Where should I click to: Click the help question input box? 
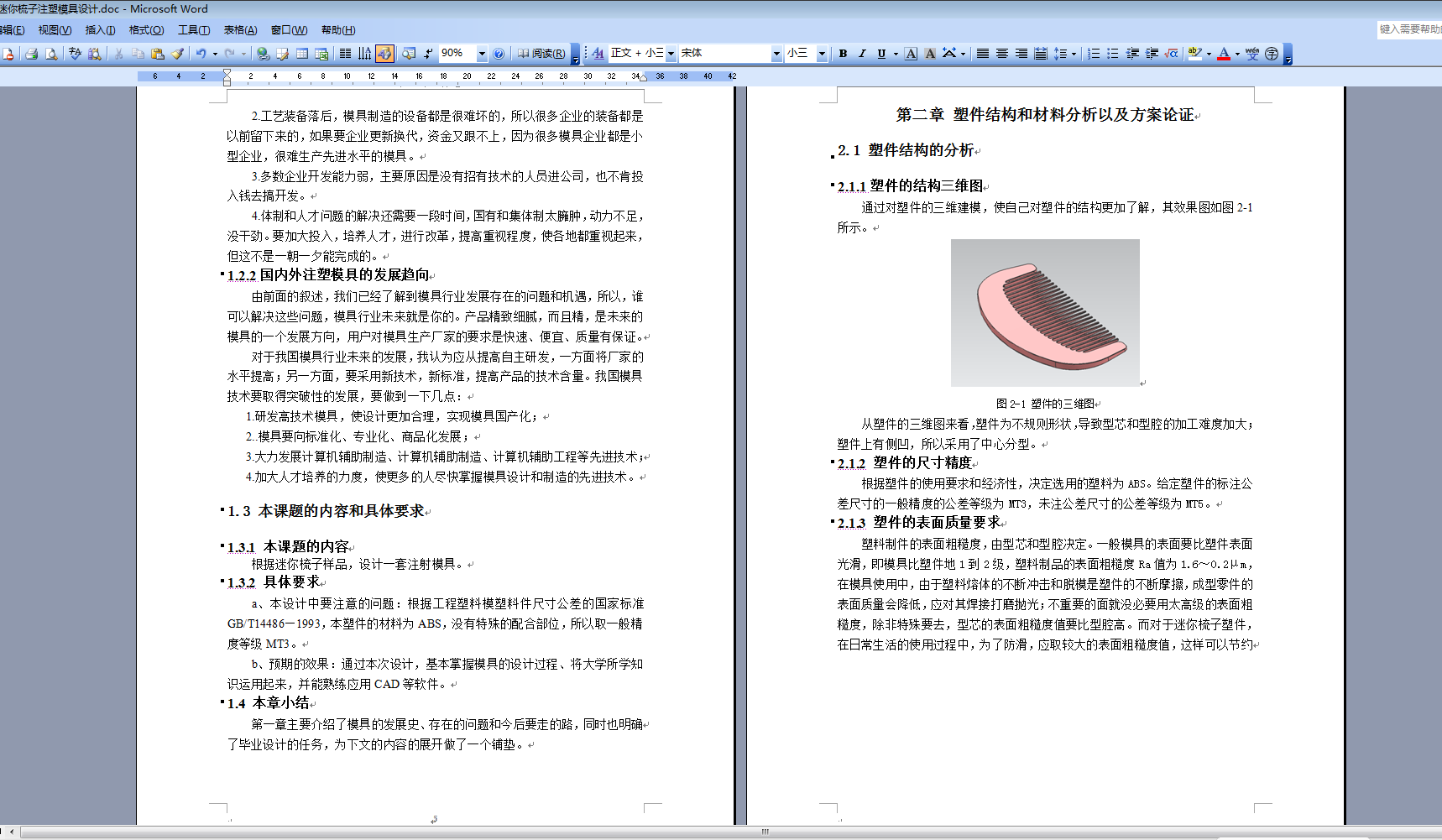click(x=1408, y=29)
